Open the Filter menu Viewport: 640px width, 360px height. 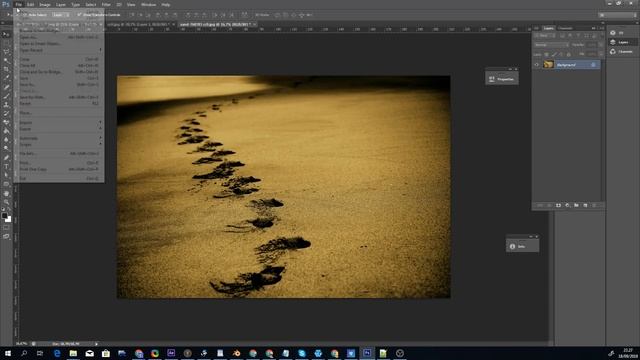click(106, 4)
